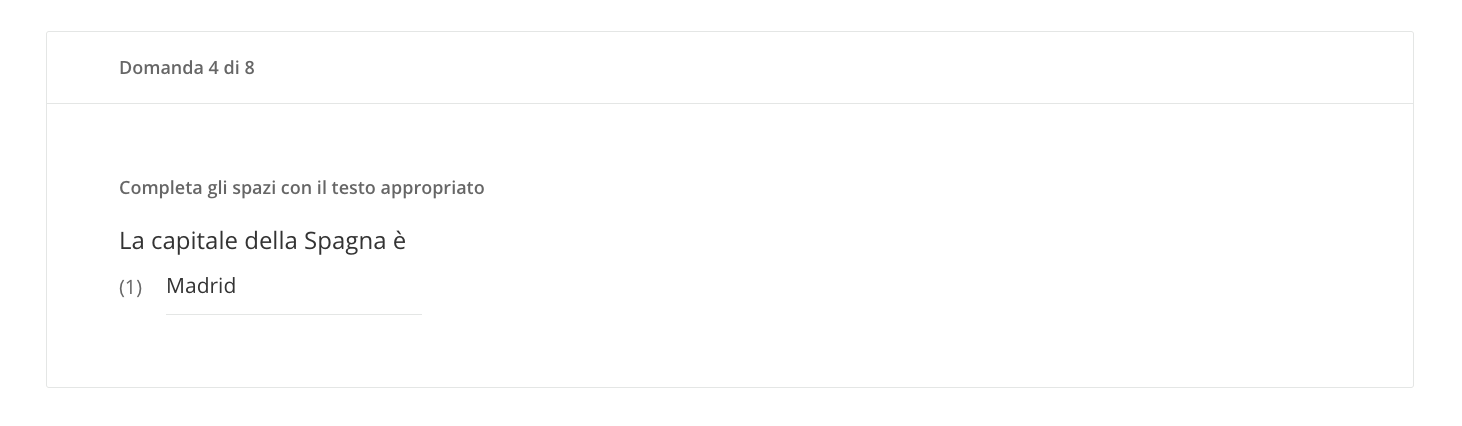Image resolution: width=1462 pixels, height=426 pixels.
Task: Click the empty header bar right of the question counter
Action: (x=830, y=68)
